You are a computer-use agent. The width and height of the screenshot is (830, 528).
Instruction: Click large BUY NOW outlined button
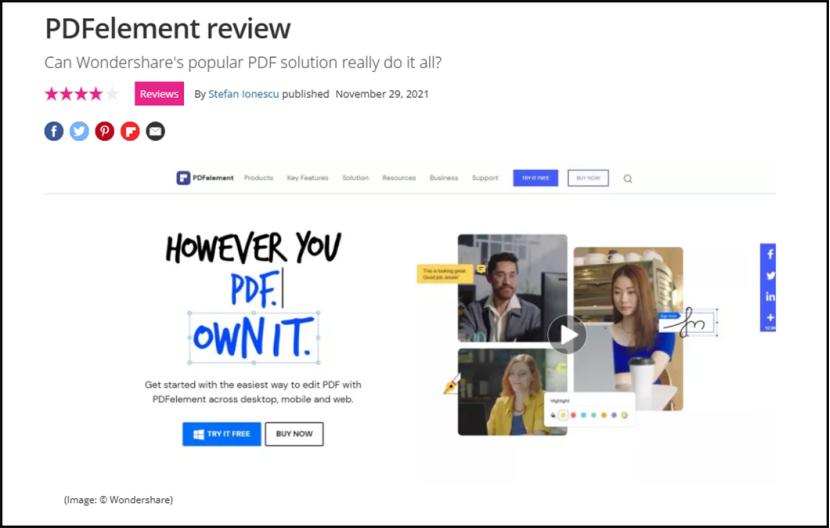point(294,434)
